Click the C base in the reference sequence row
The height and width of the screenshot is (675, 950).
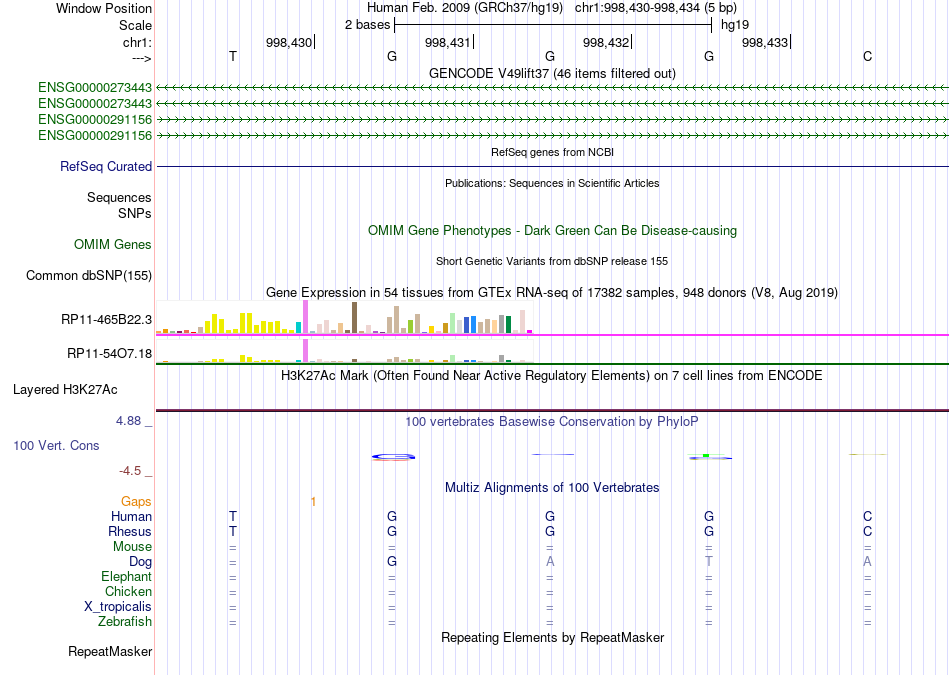868,56
